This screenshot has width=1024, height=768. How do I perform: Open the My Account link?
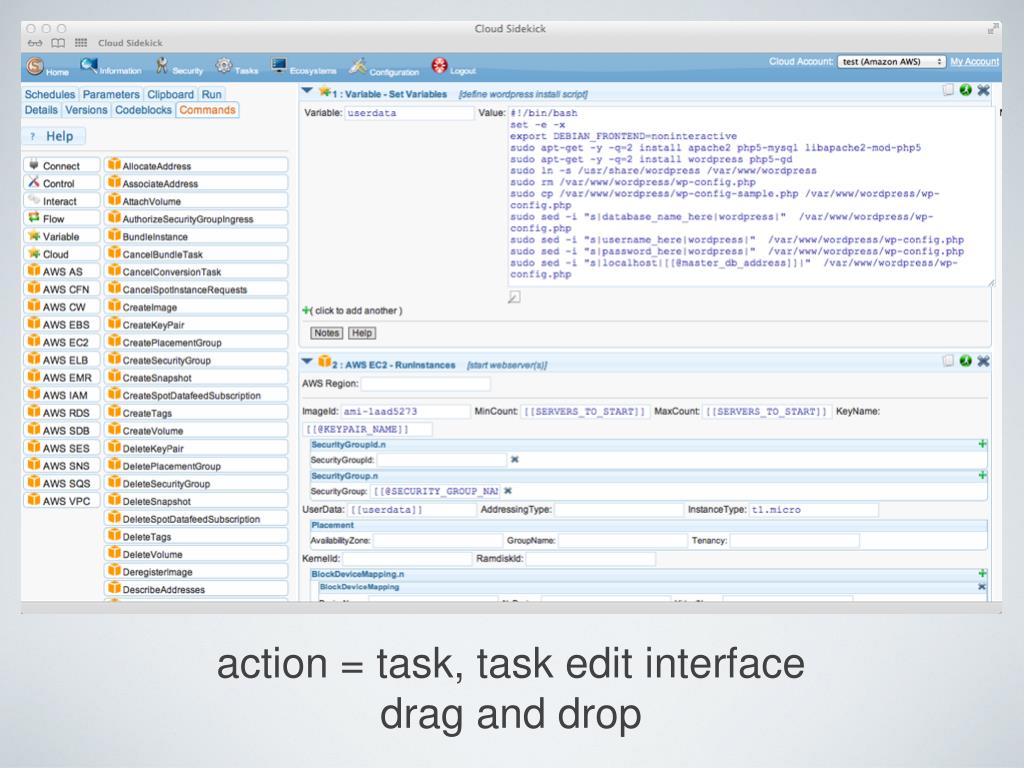[974, 61]
